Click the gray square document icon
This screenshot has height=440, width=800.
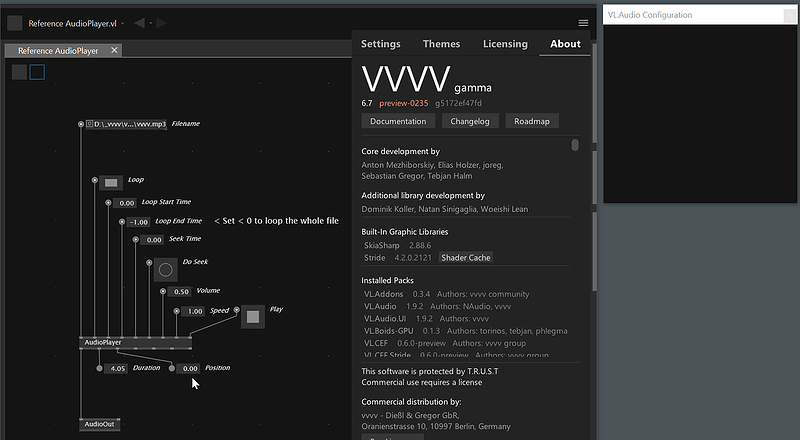[x=15, y=23]
